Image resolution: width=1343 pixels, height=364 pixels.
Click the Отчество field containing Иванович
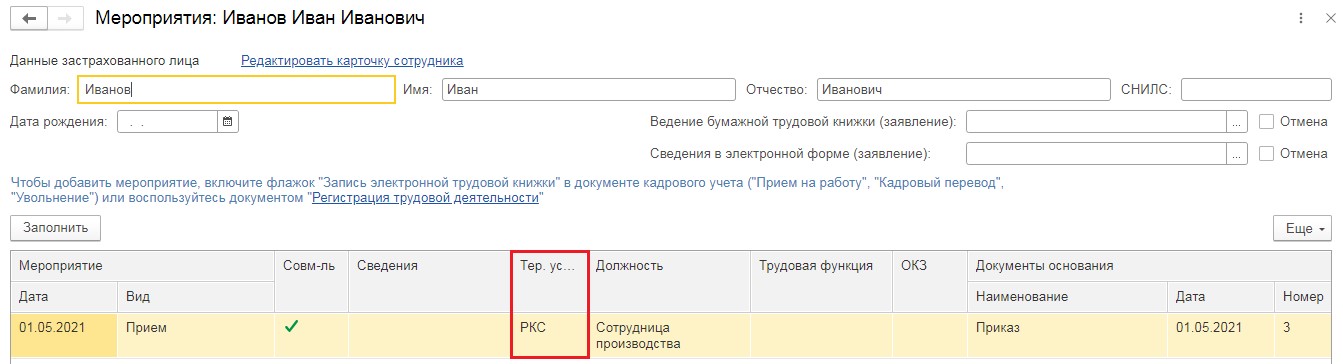[963, 90]
